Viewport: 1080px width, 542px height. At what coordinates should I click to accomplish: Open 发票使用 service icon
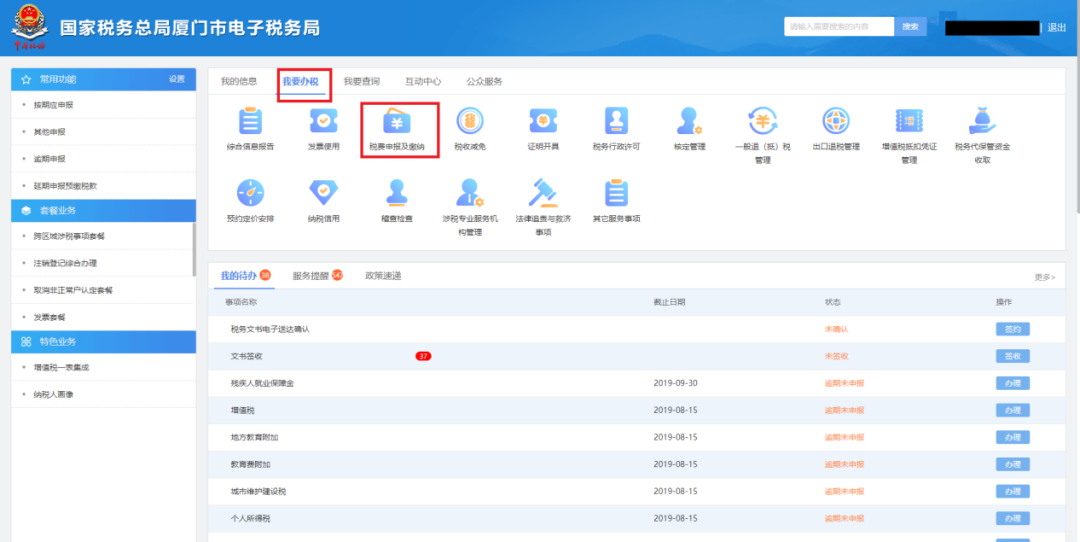(323, 122)
